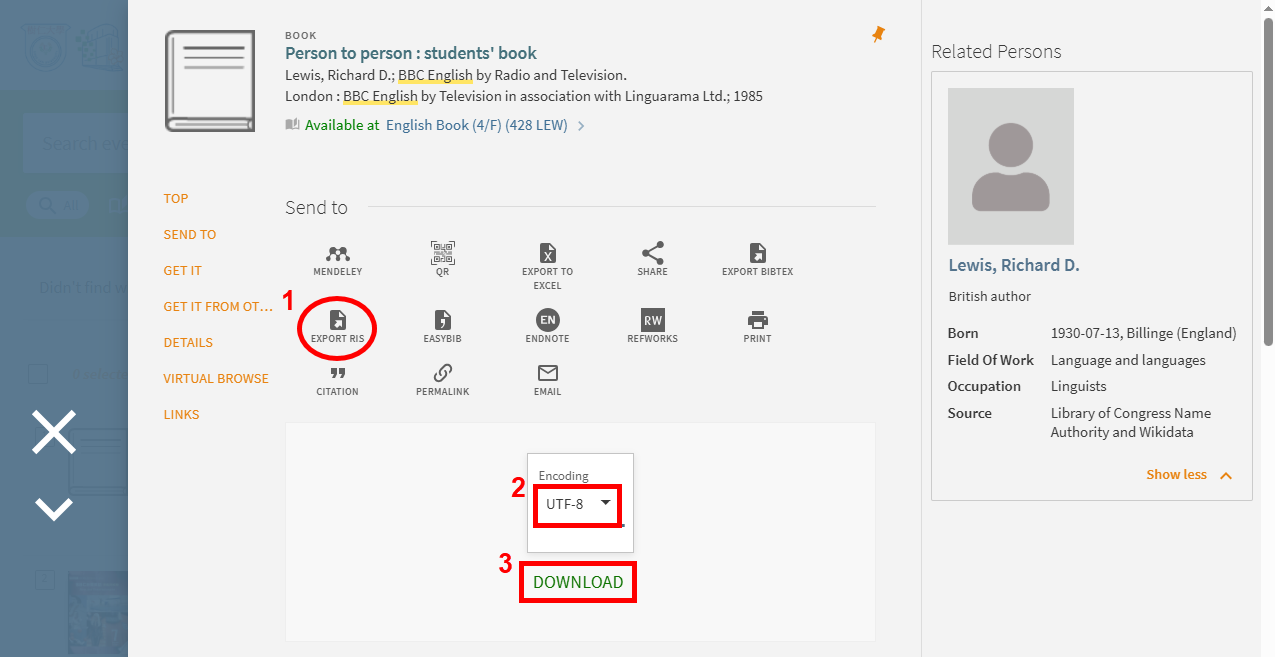This screenshot has height=657, width=1275.
Task: Collapse Related Persons with Show less
Action: pos(1188,475)
